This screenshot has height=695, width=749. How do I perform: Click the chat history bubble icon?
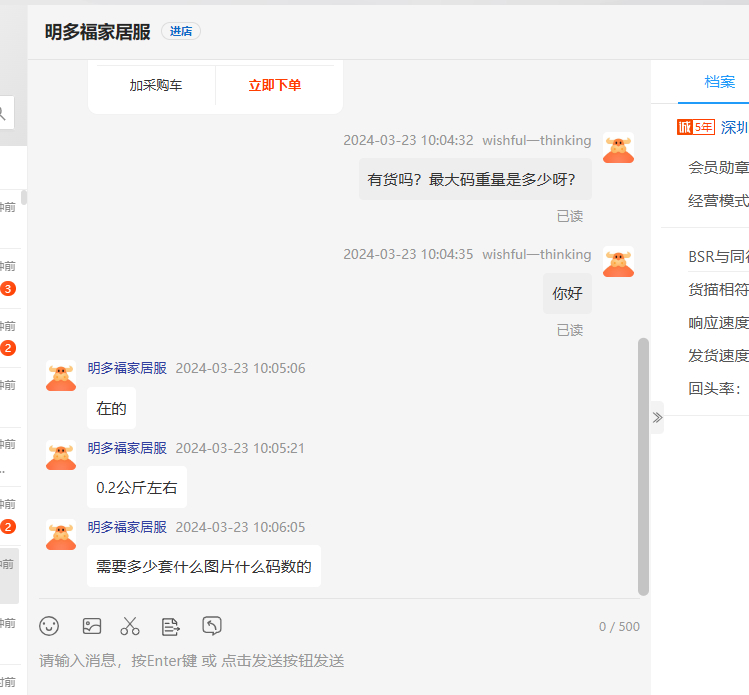pyautogui.click(x=212, y=626)
